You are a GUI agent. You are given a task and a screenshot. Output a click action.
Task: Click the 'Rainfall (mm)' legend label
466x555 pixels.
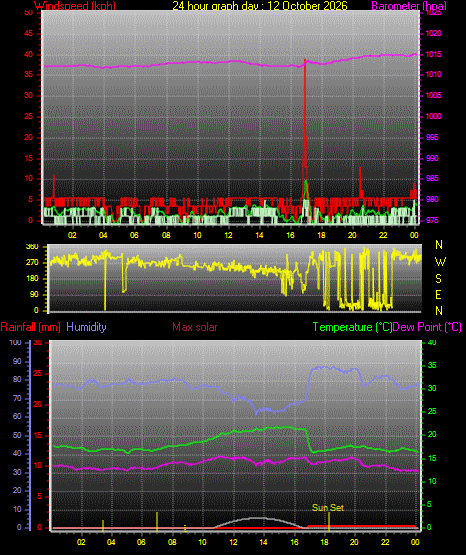30,327
